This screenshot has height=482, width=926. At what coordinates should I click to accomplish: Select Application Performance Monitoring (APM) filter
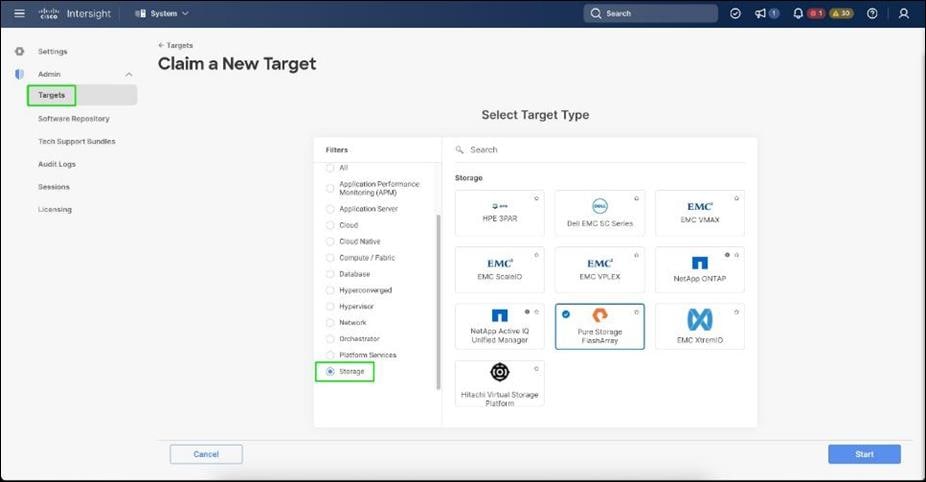pyautogui.click(x=330, y=188)
